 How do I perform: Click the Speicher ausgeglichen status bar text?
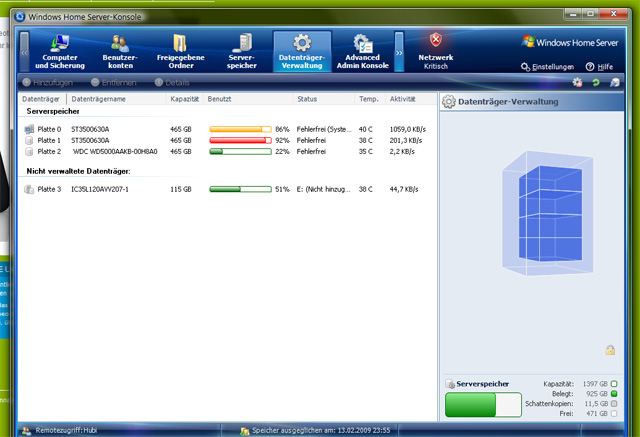tap(321, 430)
